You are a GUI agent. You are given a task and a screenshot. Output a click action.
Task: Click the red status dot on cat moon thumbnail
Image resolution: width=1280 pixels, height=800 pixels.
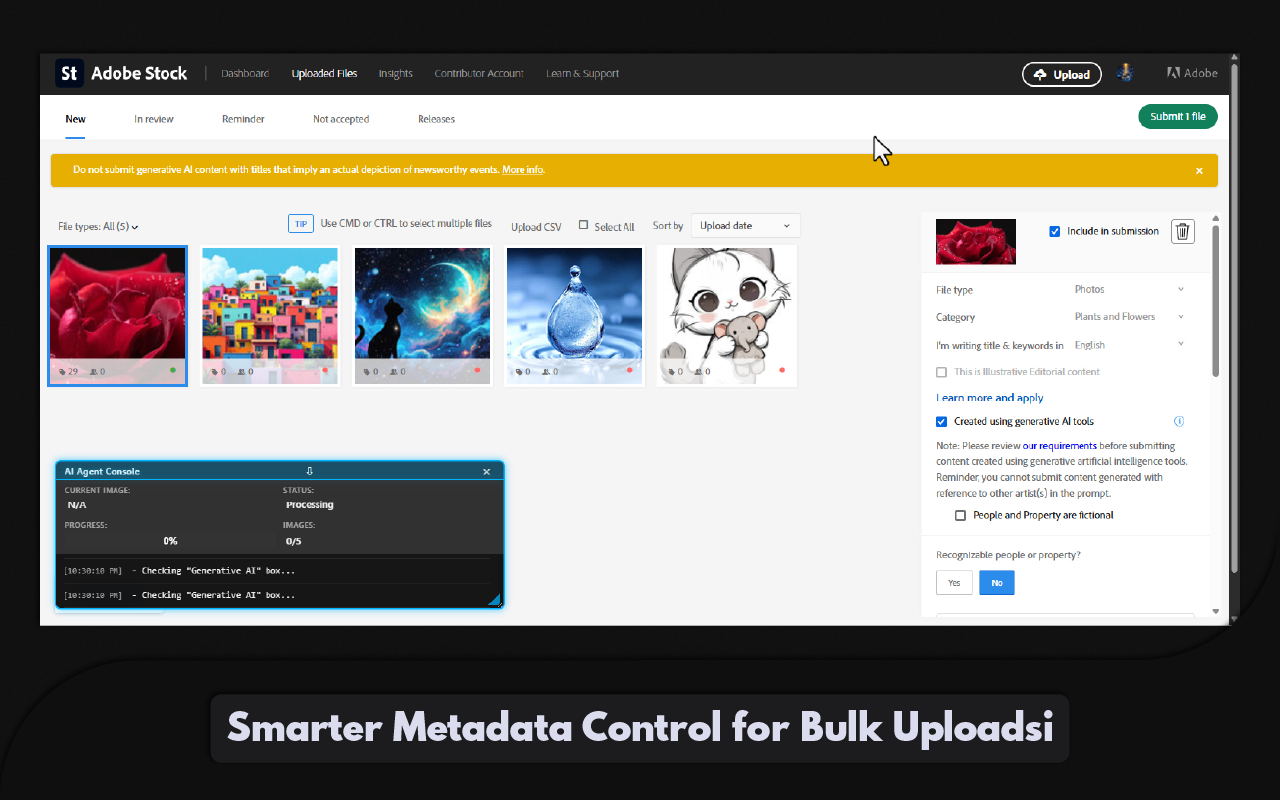pyautogui.click(x=477, y=371)
